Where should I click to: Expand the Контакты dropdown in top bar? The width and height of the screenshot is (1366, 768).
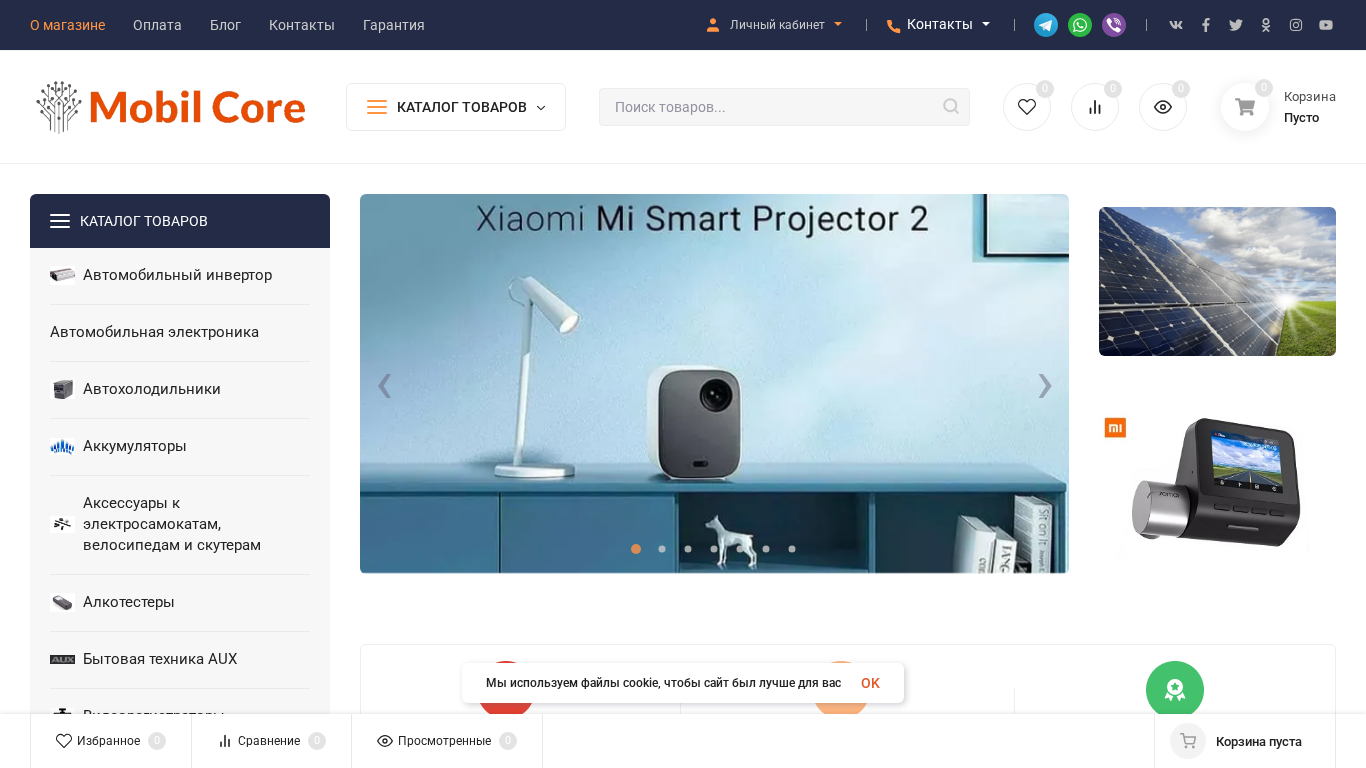[938, 25]
